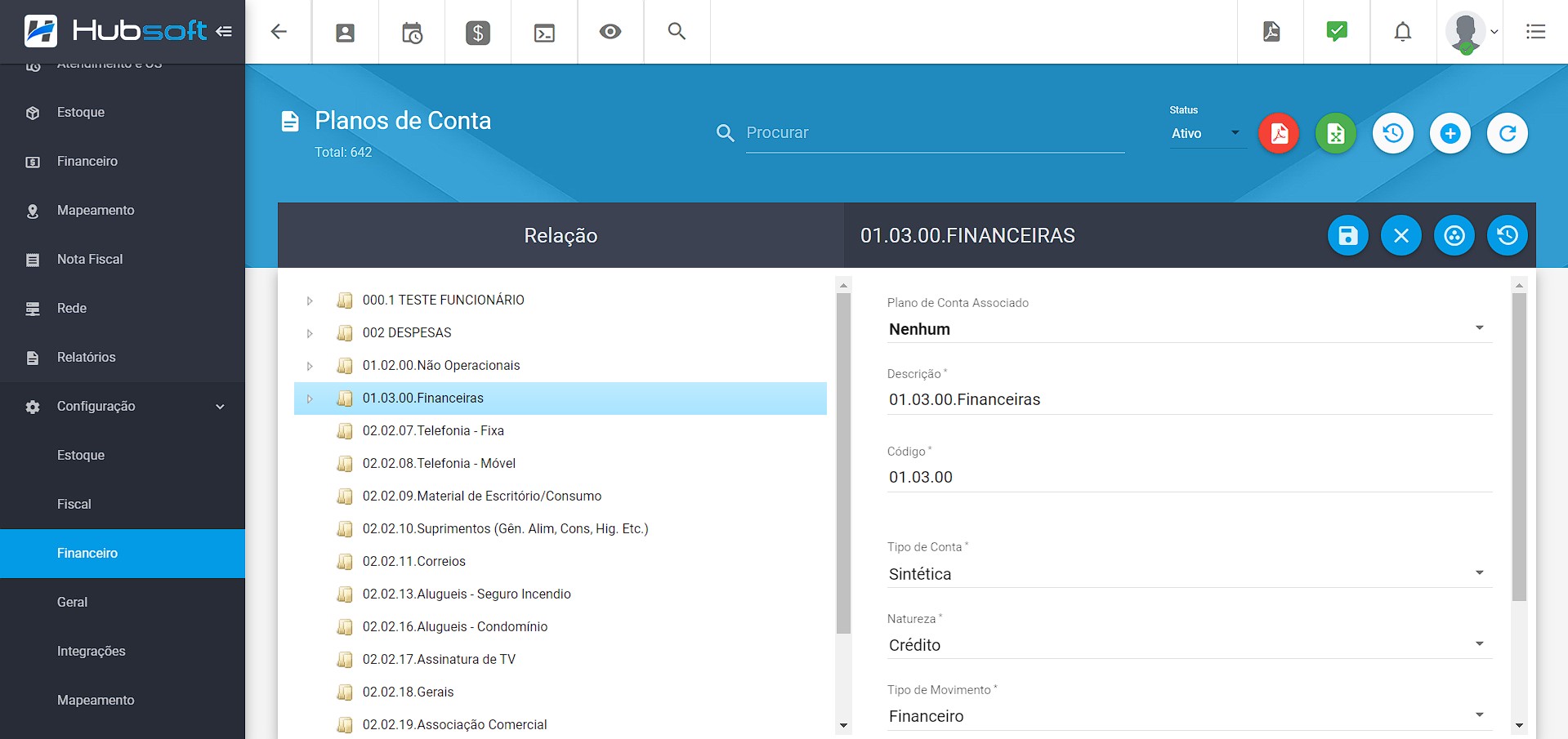Select Fiscal under Configuração
Viewport: 1568px width, 739px height.
click(123, 505)
